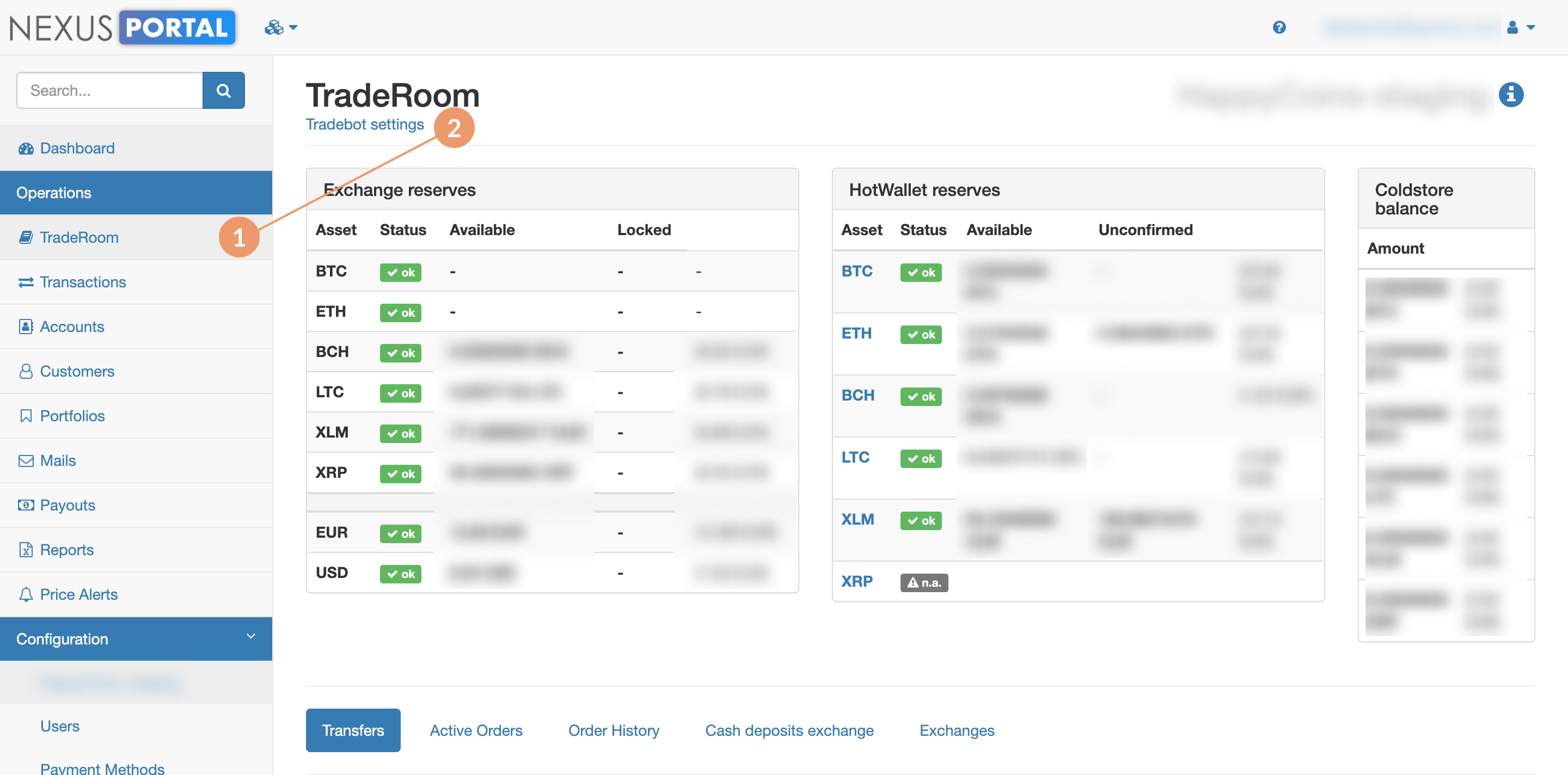Image resolution: width=1568 pixels, height=775 pixels.
Task: Open the Order History tab
Action: click(614, 730)
